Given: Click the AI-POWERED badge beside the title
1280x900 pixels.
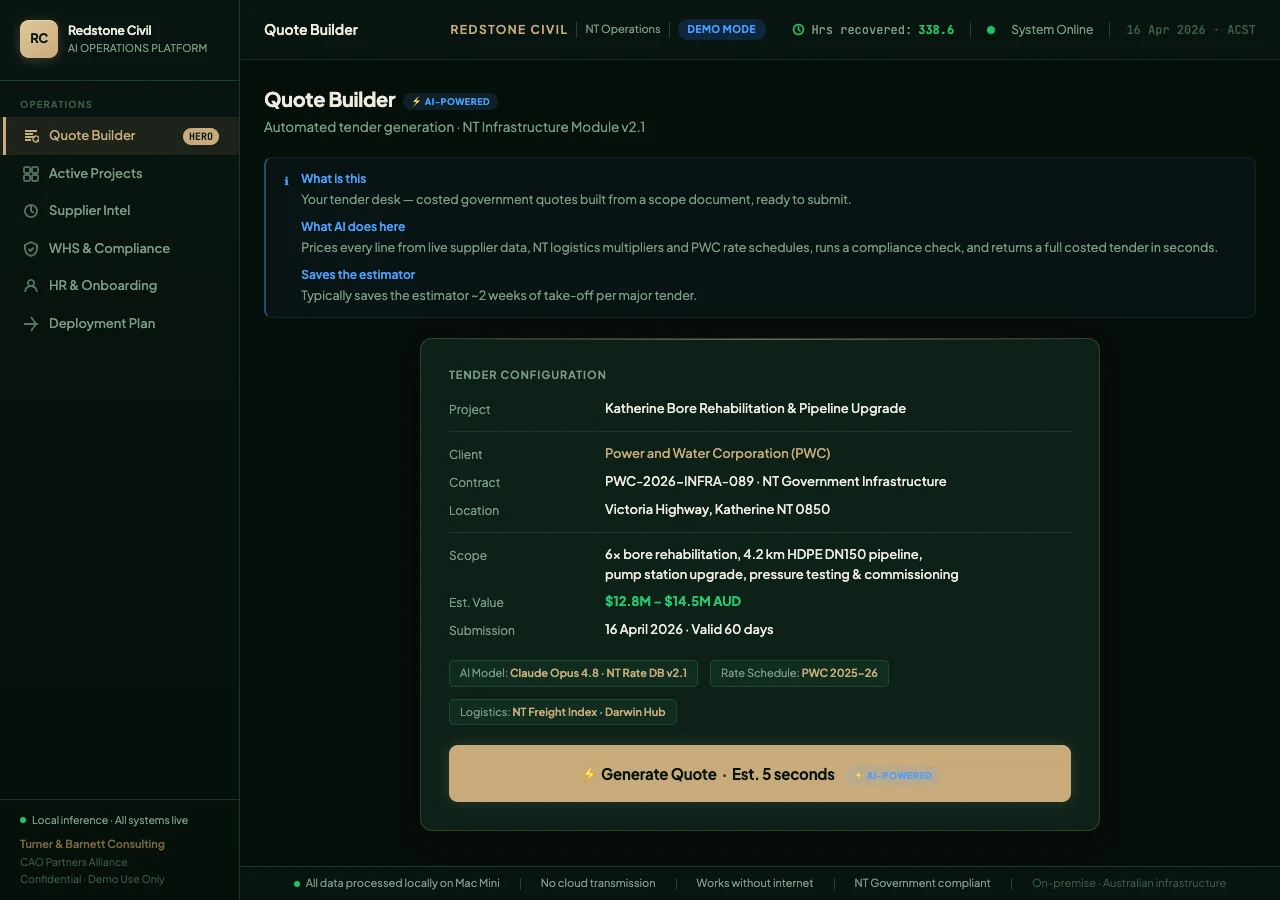Looking at the screenshot, I should click(451, 102).
